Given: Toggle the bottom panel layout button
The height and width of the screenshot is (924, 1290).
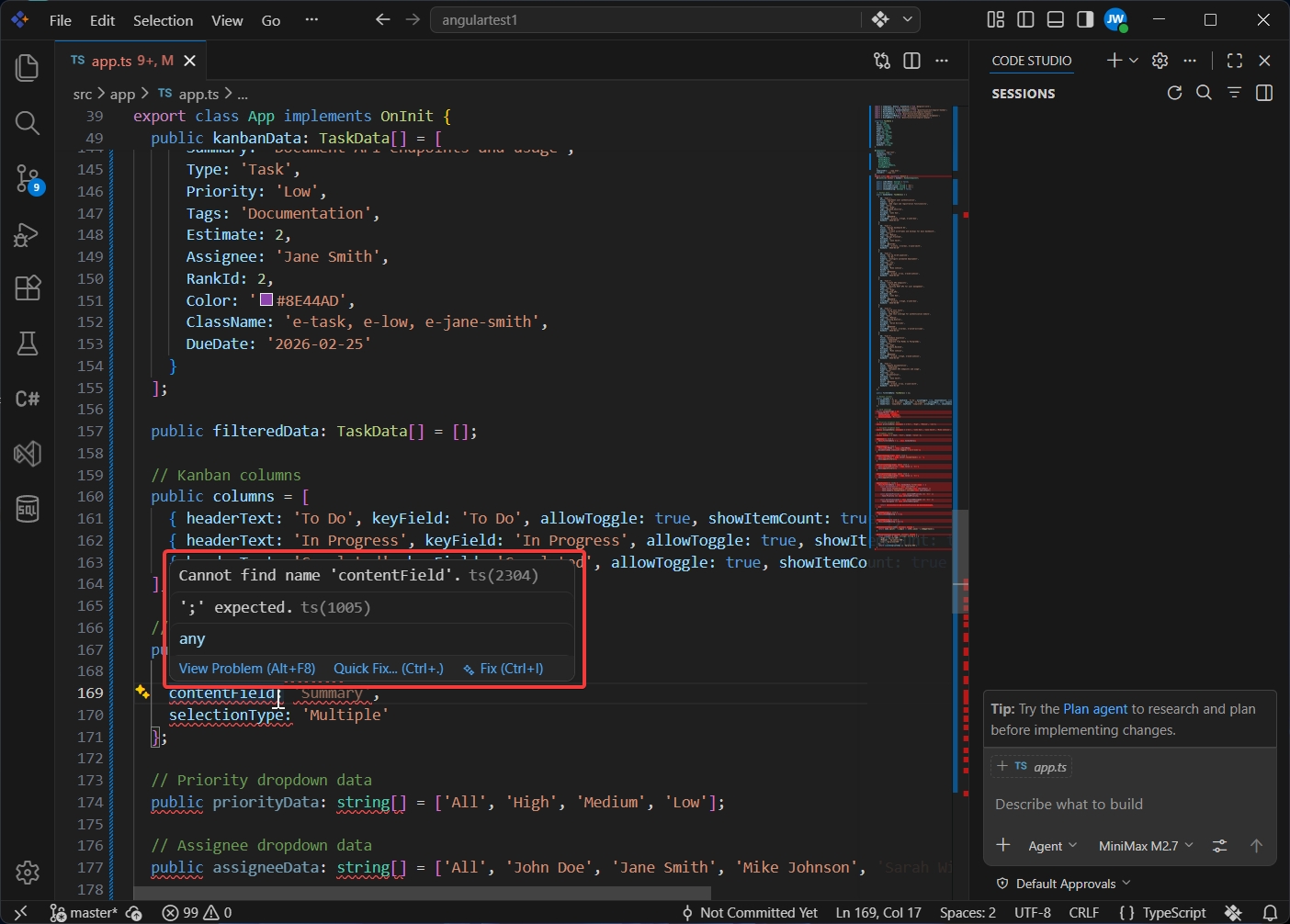Looking at the screenshot, I should (x=1056, y=19).
